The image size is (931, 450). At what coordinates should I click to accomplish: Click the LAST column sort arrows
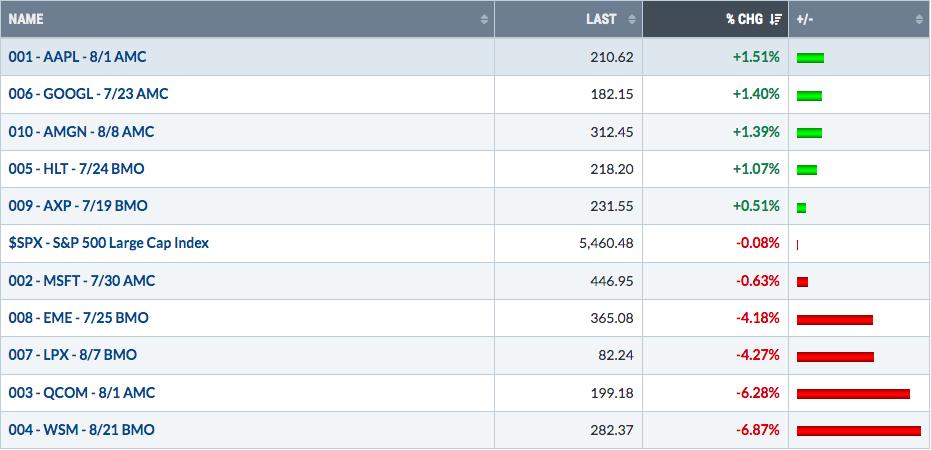click(x=631, y=20)
